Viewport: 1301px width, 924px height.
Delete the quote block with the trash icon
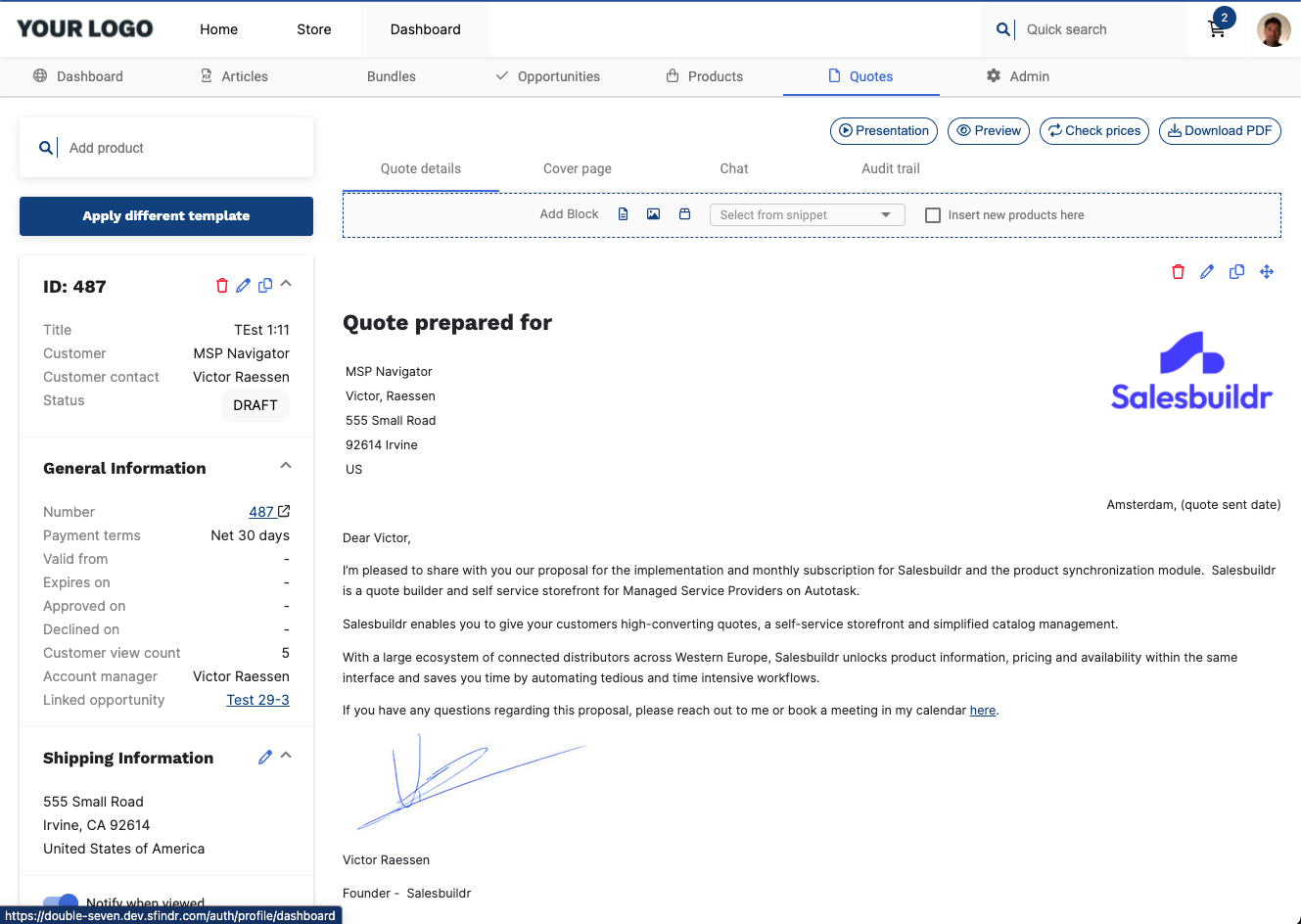pos(1177,272)
